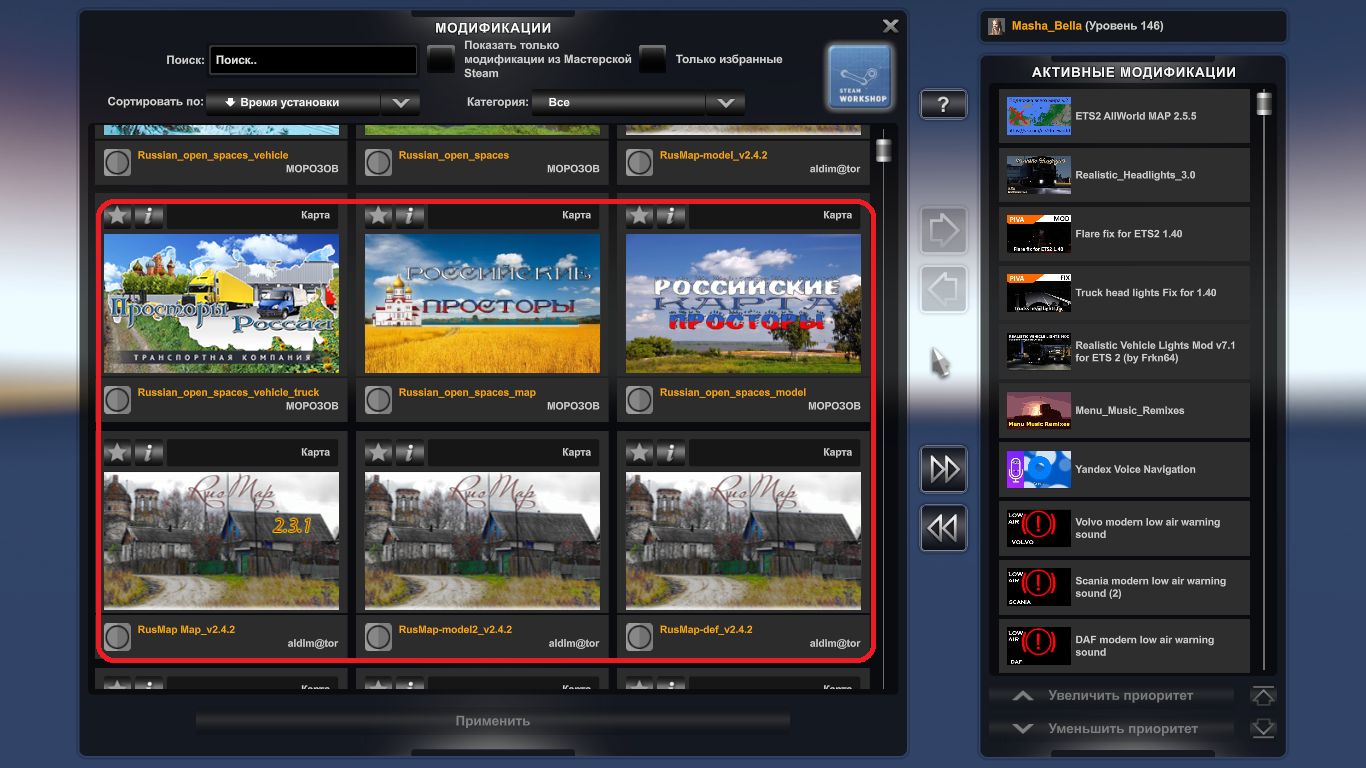Viewport: 1366px width, 768px height.
Task: Select Scania modern low air warning sound
Action: (1124, 587)
